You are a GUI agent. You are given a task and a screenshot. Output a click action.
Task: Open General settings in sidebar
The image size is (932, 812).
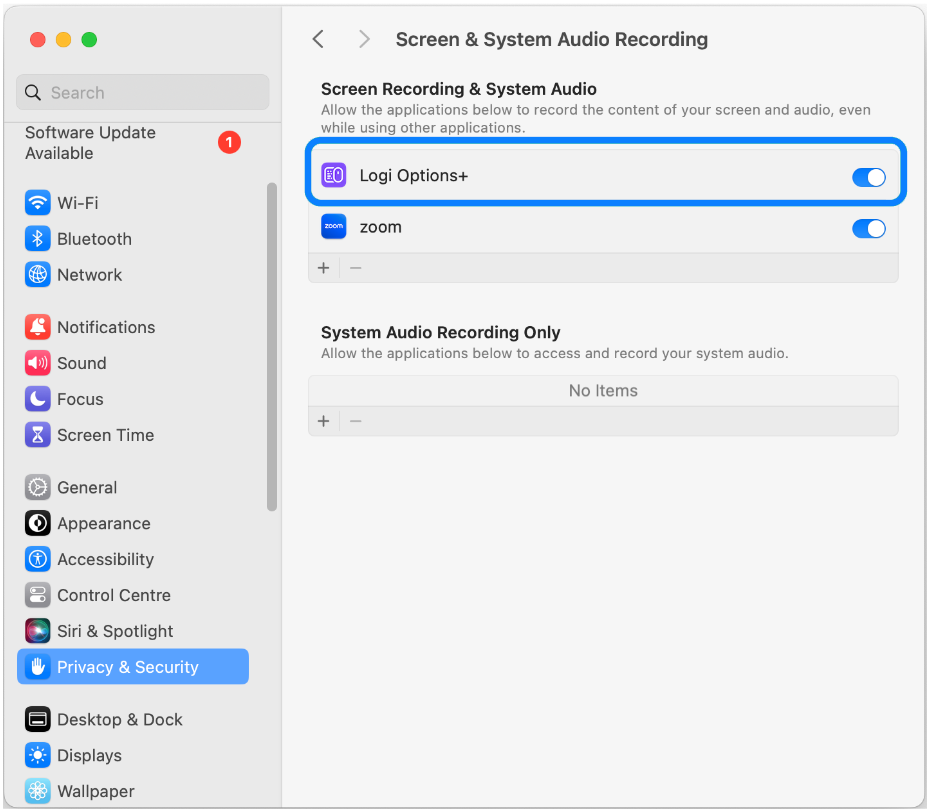click(x=87, y=488)
